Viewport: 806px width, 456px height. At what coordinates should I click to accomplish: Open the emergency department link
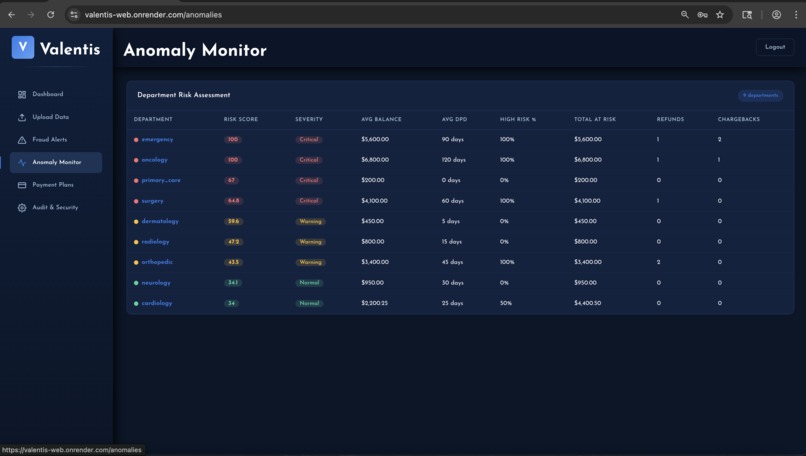pyautogui.click(x=157, y=139)
